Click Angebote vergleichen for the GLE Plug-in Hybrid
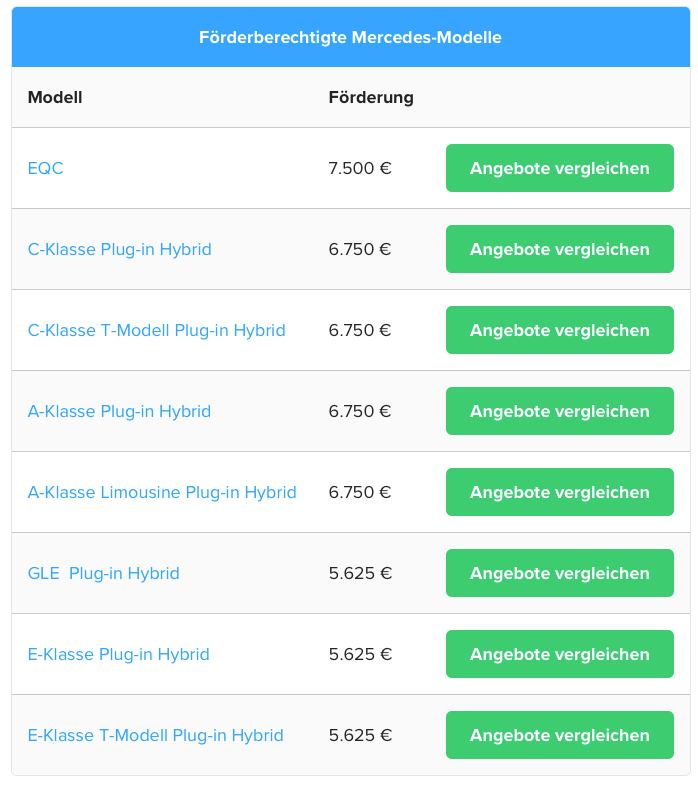The image size is (698, 785). [x=560, y=574]
